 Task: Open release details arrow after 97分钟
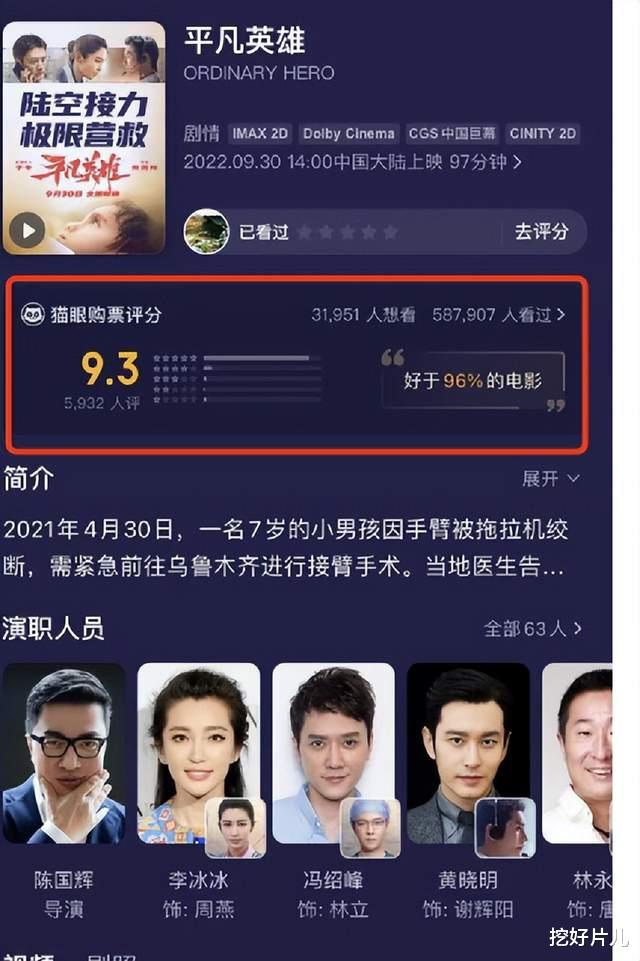pyautogui.click(x=517, y=162)
